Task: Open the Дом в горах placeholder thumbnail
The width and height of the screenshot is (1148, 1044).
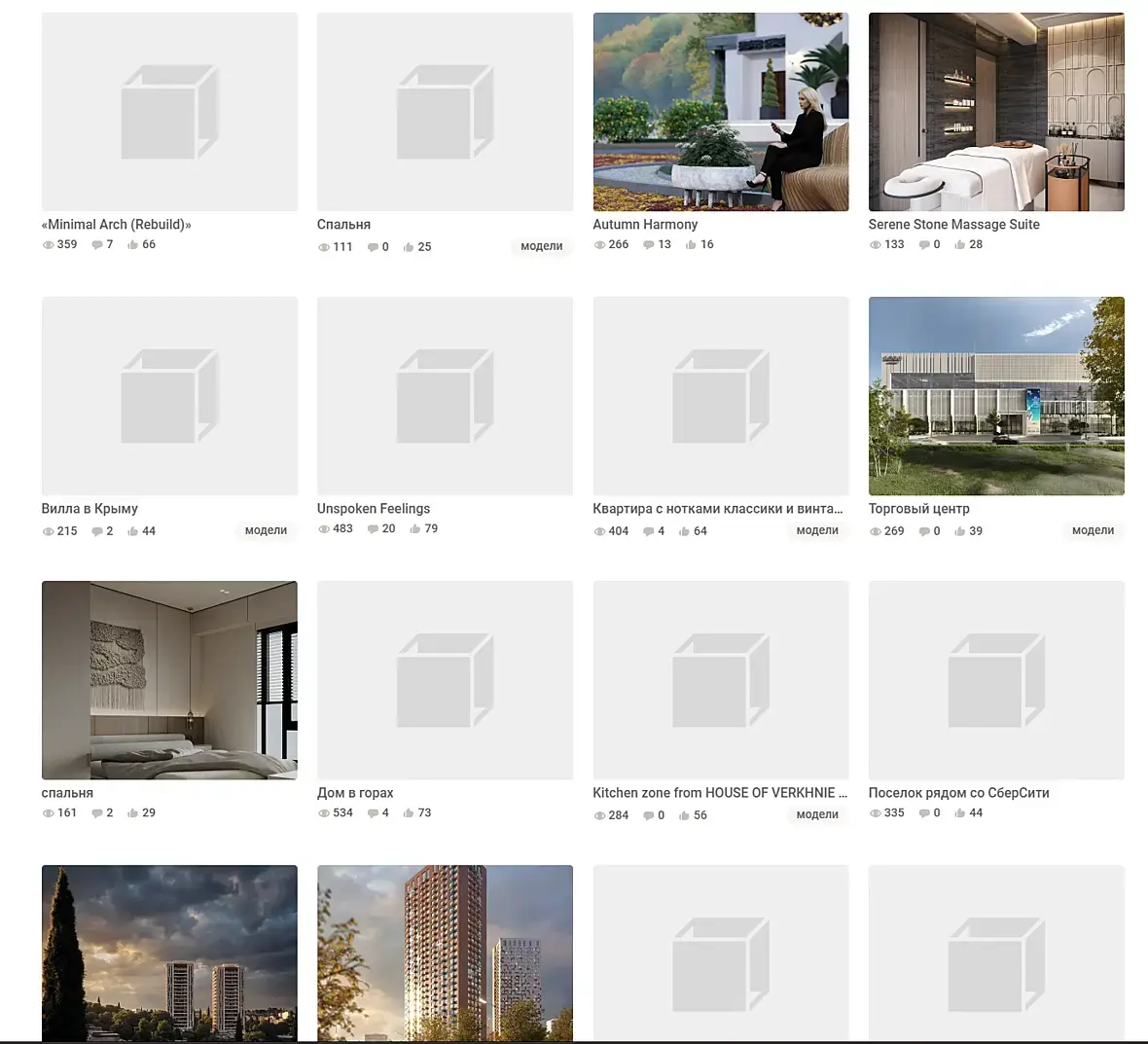Action: coord(446,680)
